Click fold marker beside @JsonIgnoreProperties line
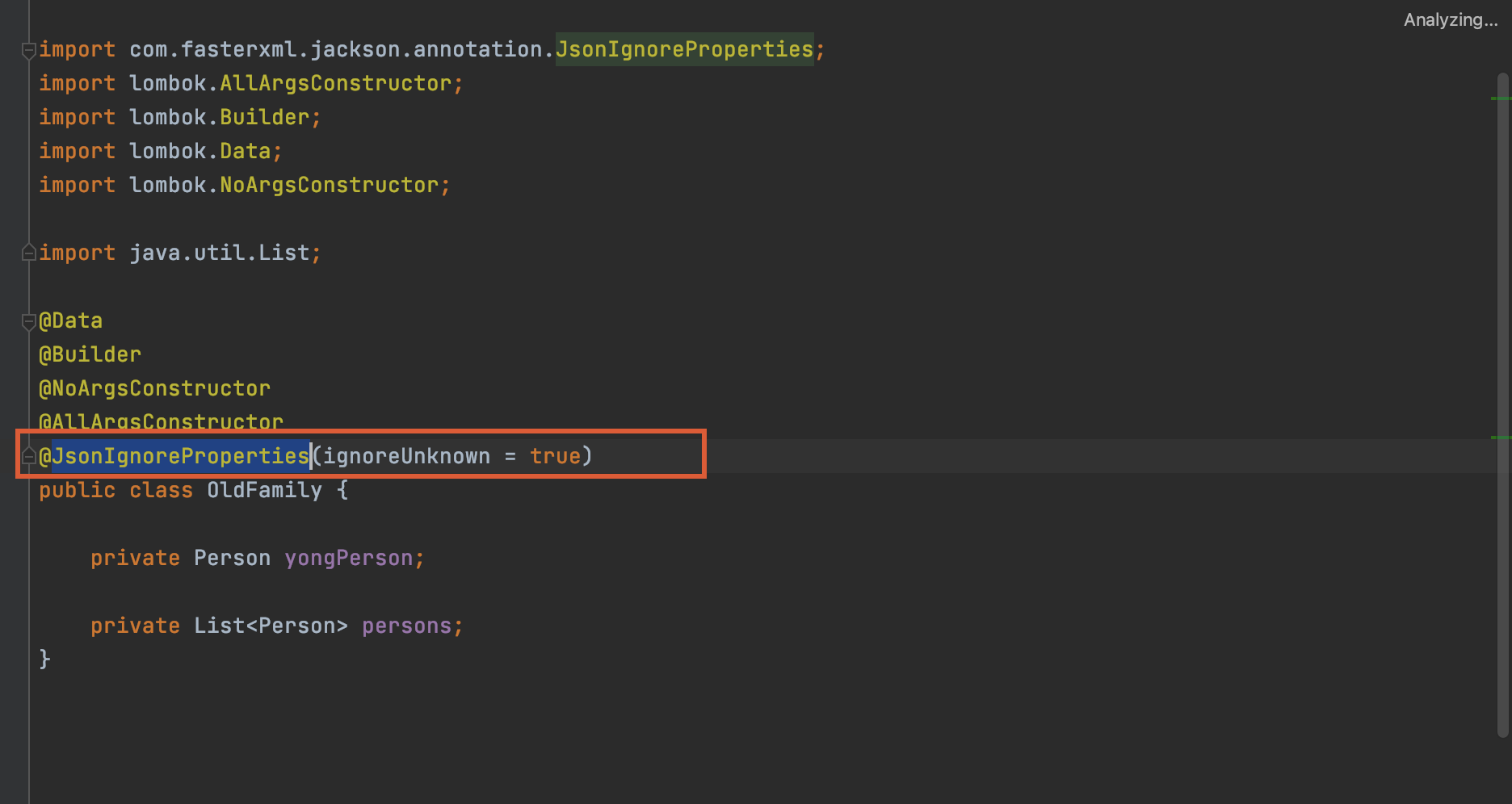The image size is (1512, 804). click(x=28, y=457)
